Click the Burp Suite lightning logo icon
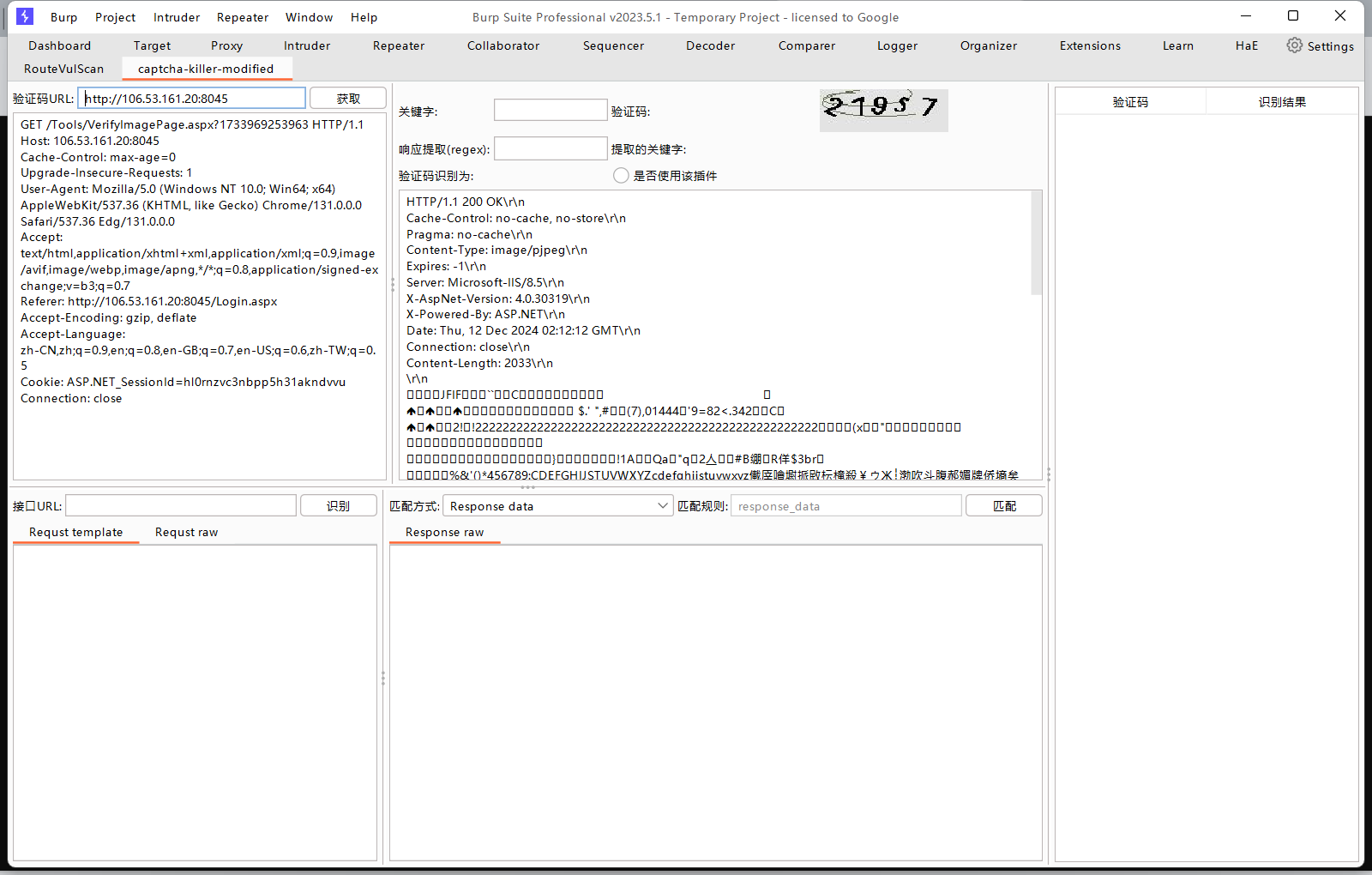This screenshot has width=1372, height=875. coord(25,16)
